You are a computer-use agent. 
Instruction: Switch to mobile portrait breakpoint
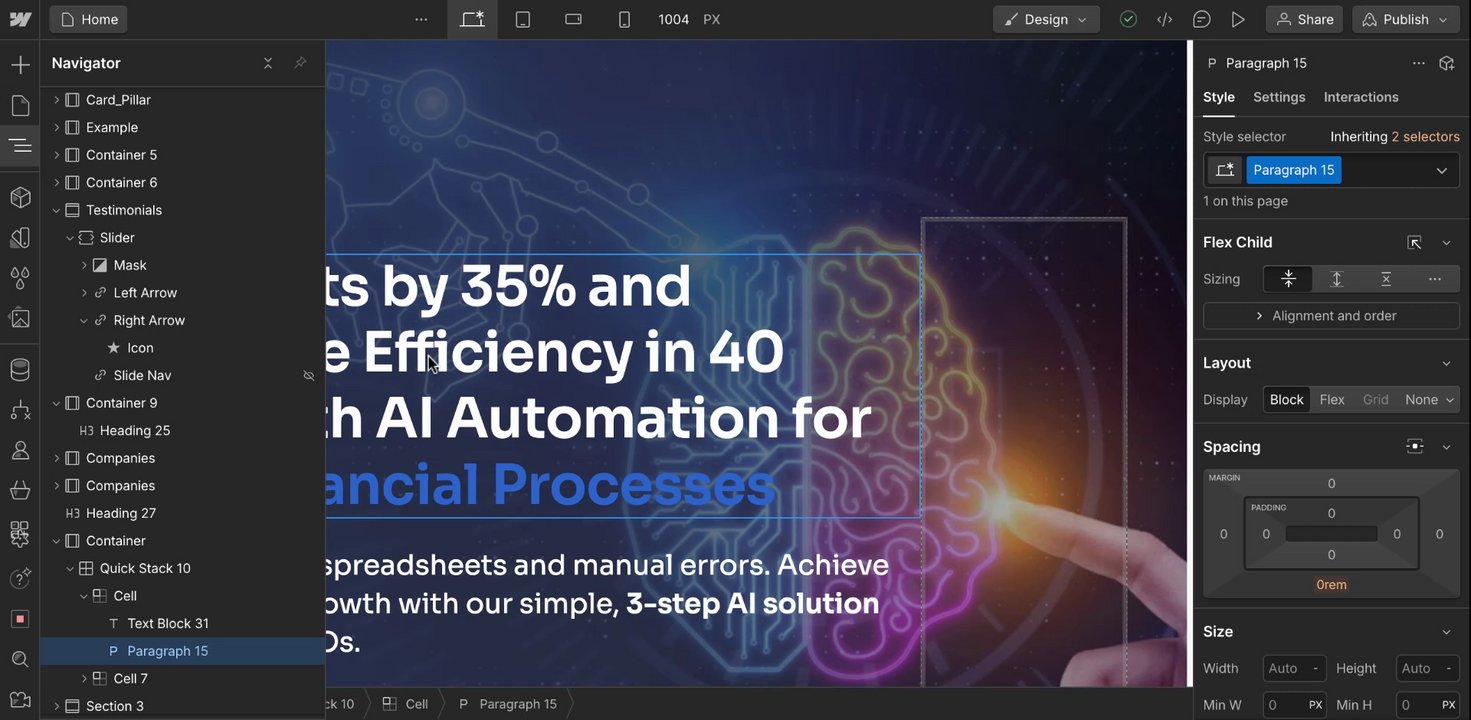[624, 19]
